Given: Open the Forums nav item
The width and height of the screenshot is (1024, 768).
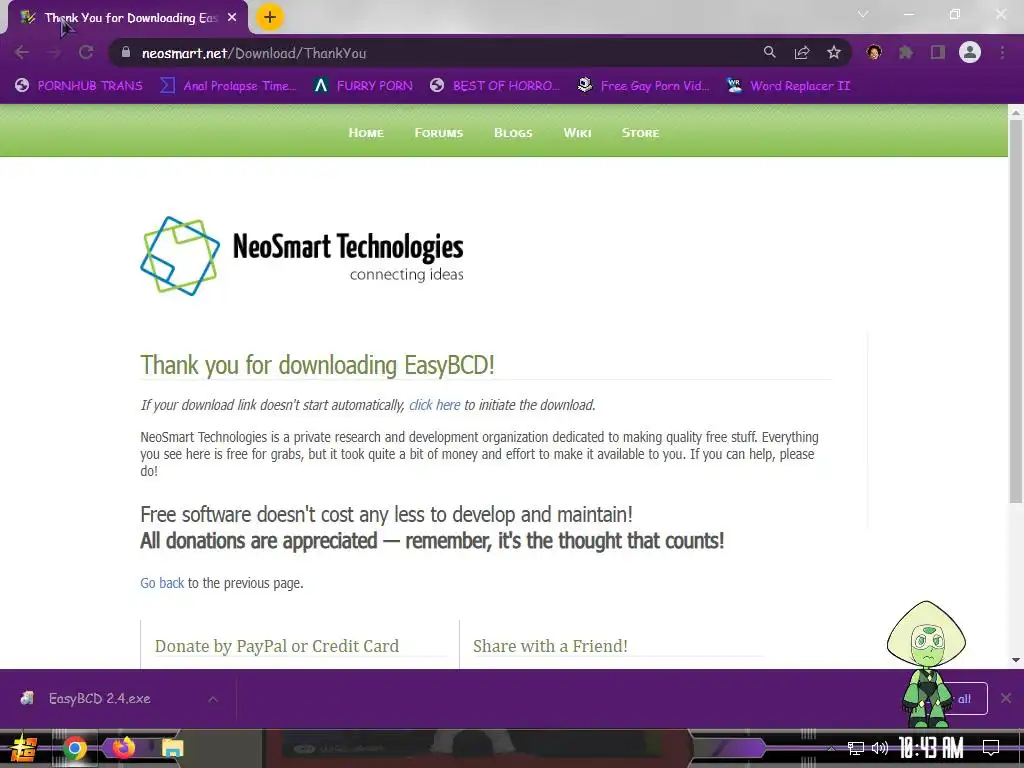Looking at the screenshot, I should [x=438, y=133].
